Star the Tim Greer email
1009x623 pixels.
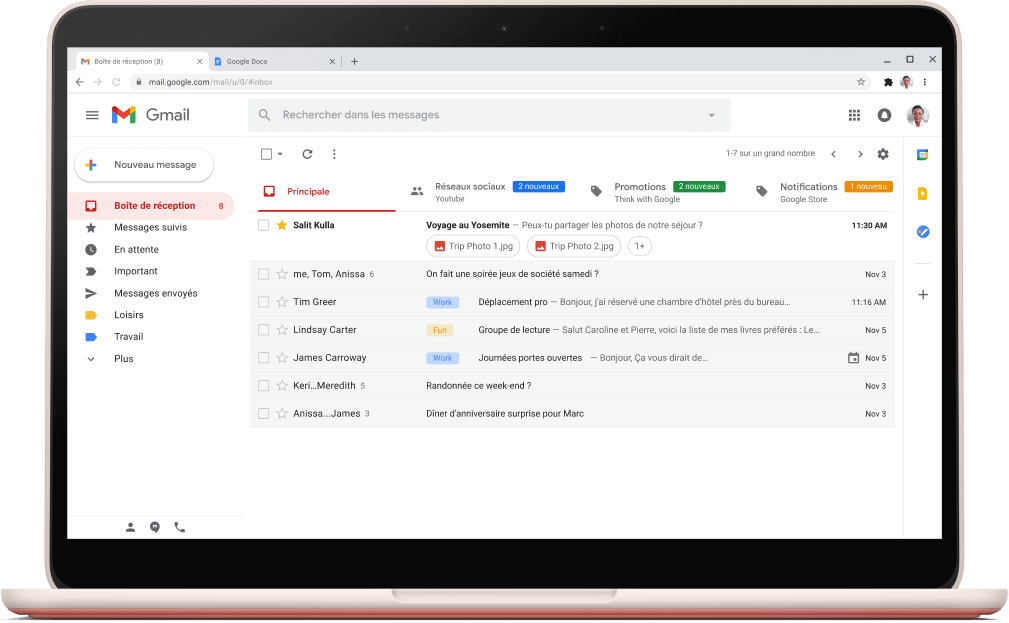click(282, 302)
